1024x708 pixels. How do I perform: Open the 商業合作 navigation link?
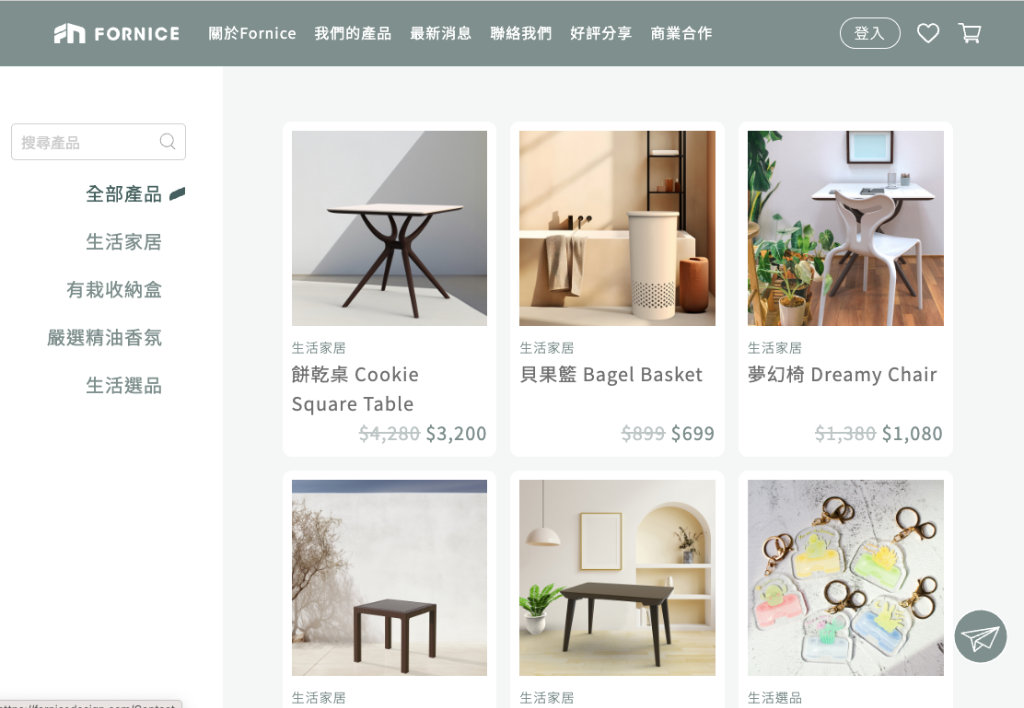[x=681, y=33]
